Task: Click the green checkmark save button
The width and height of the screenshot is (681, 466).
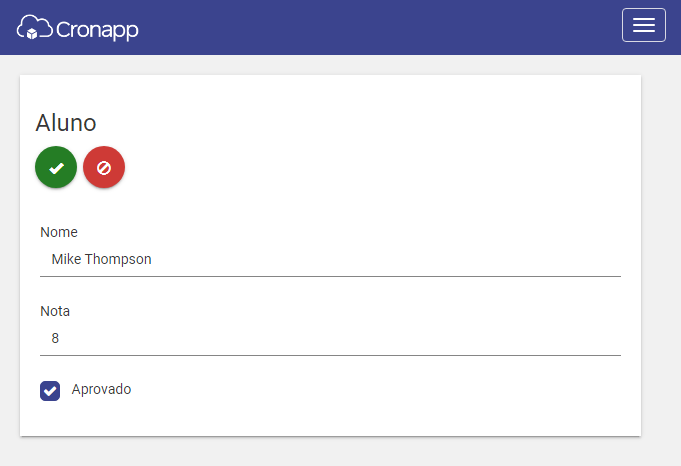Action: 56,167
